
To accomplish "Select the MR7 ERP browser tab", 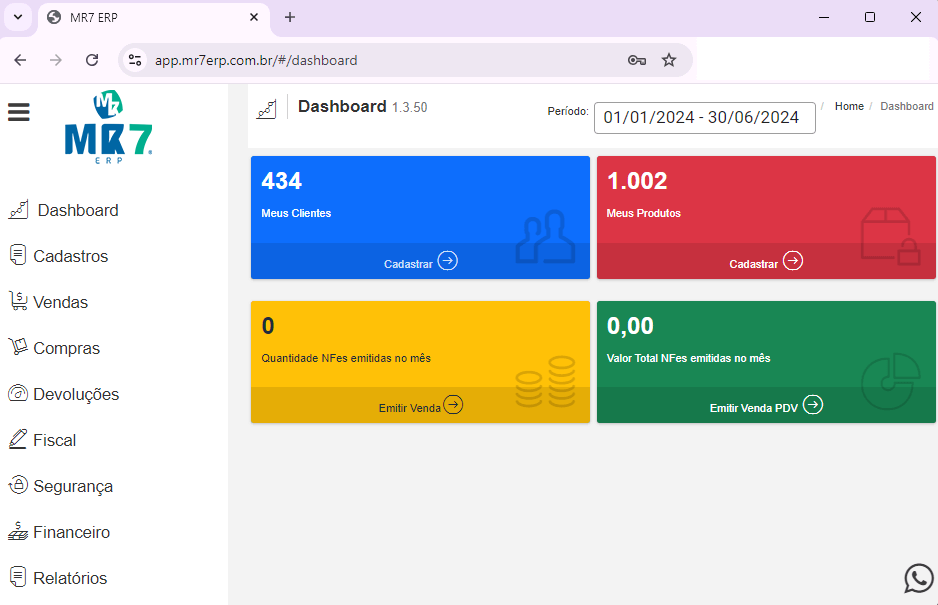I will coord(154,18).
